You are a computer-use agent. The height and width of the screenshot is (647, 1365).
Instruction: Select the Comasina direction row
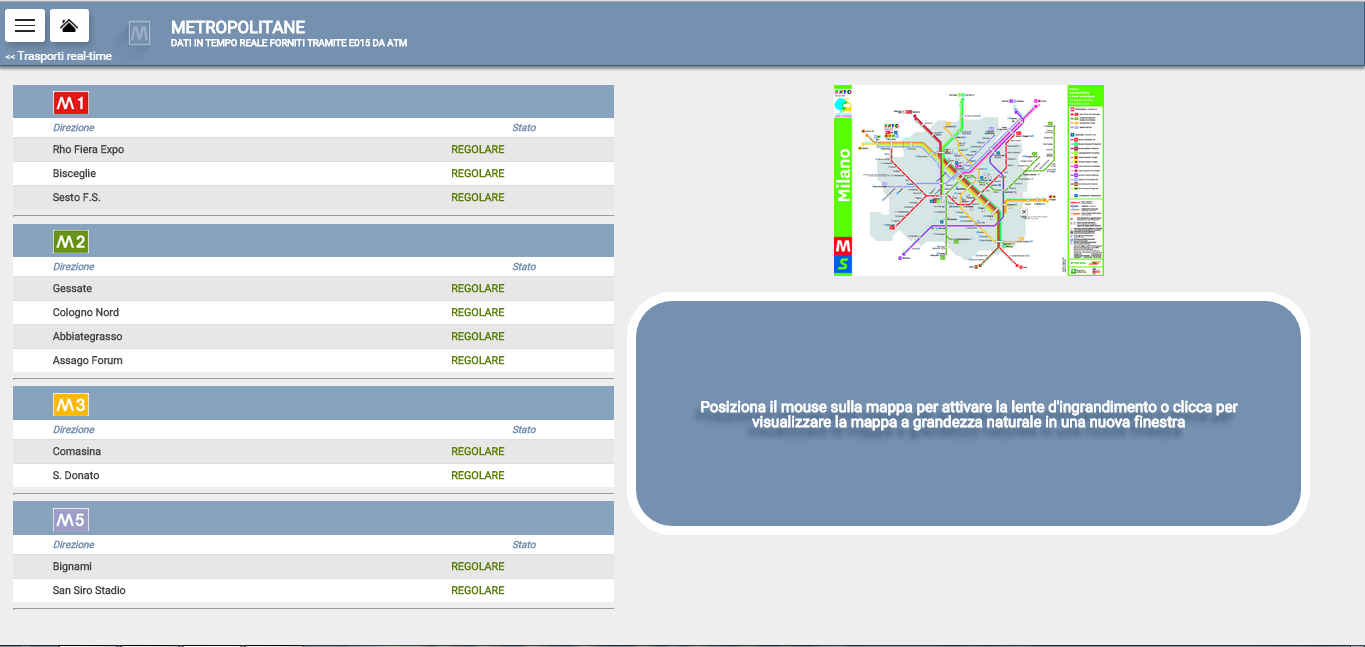click(76, 452)
